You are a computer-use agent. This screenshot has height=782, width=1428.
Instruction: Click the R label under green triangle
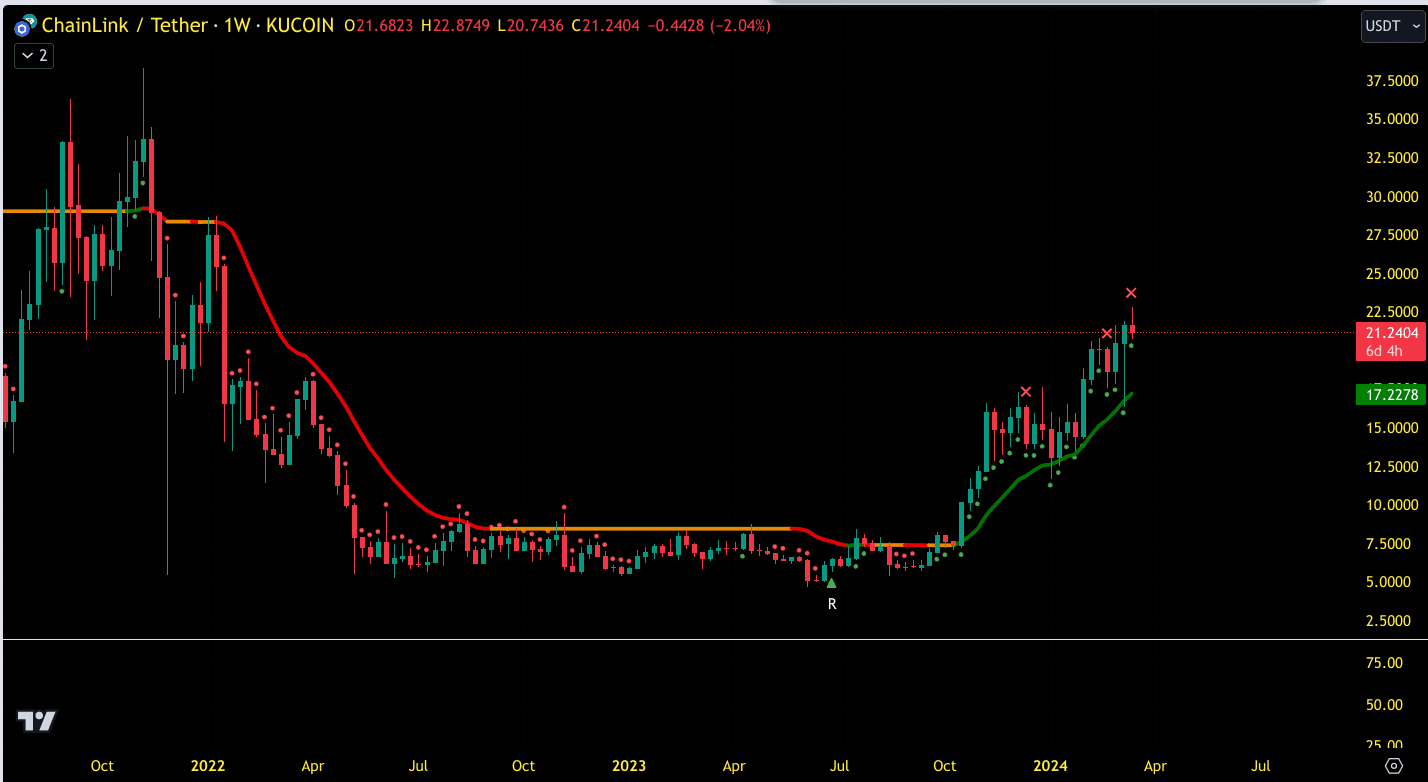(x=831, y=604)
